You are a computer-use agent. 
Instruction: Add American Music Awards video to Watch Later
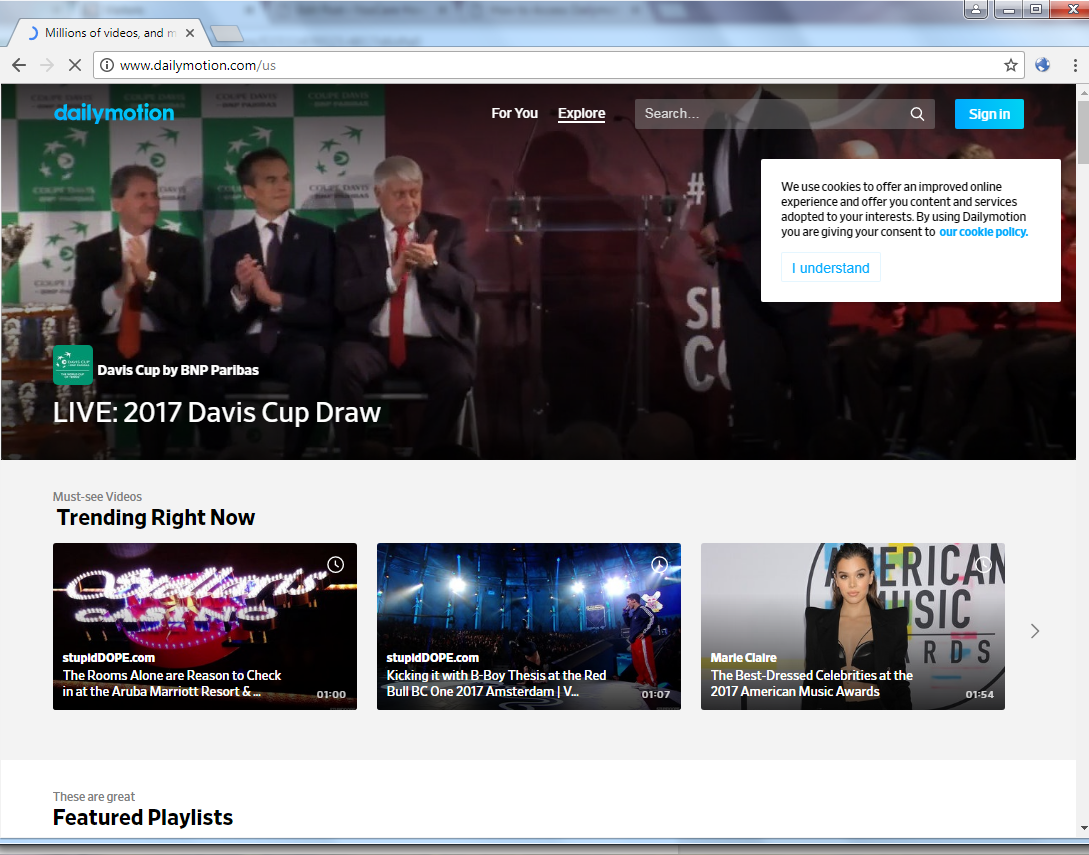click(983, 565)
